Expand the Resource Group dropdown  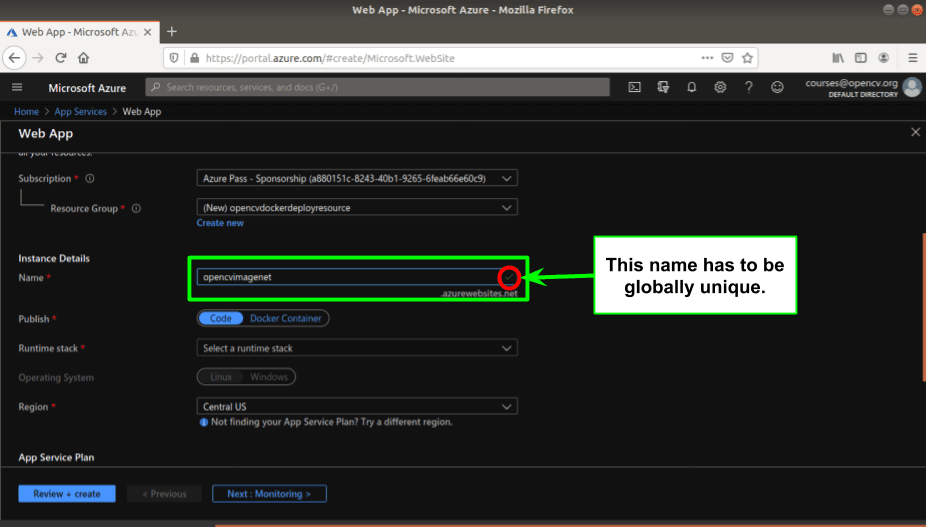(x=357, y=207)
